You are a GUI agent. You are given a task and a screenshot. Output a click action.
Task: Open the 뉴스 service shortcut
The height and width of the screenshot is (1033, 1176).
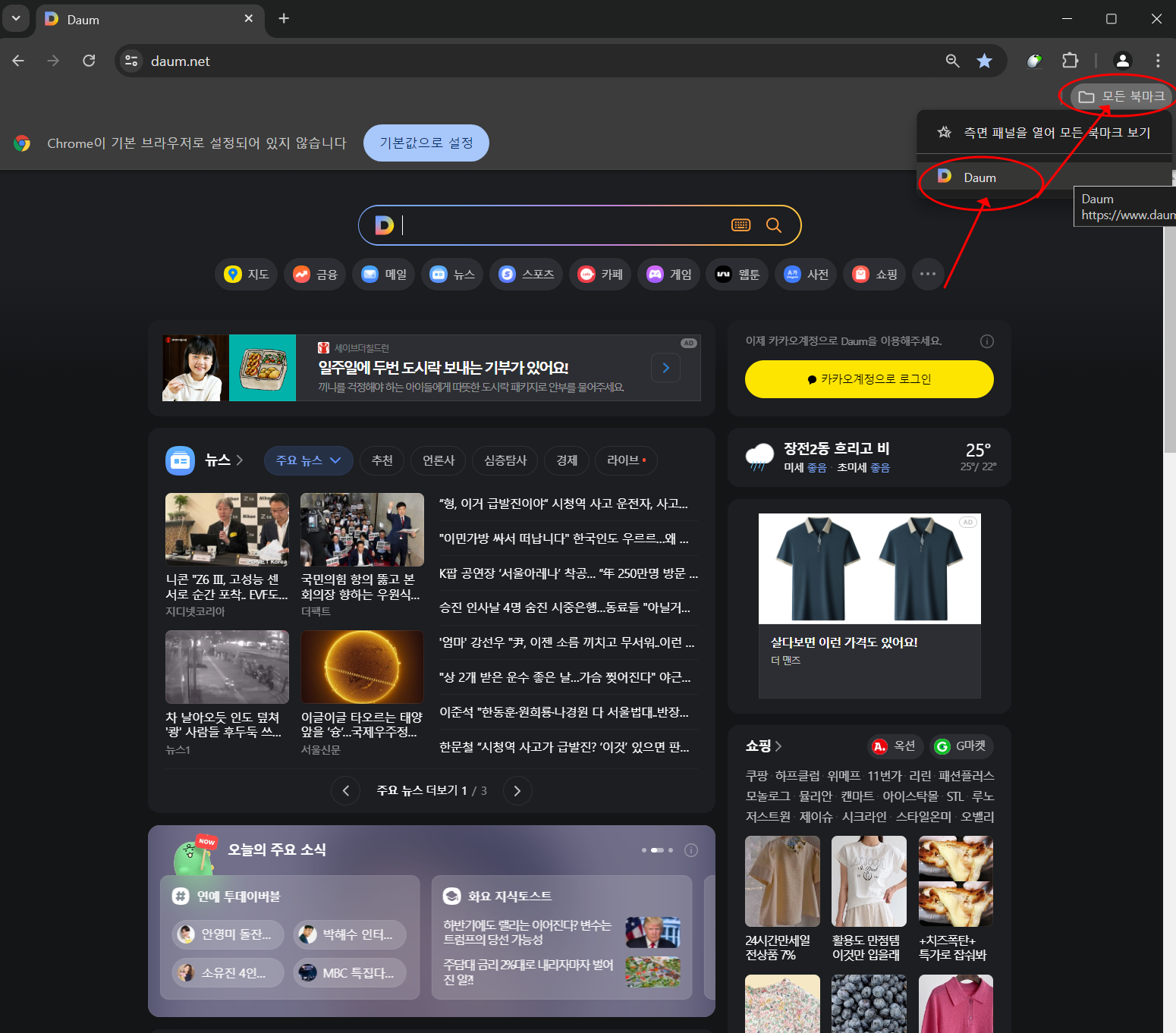click(453, 274)
